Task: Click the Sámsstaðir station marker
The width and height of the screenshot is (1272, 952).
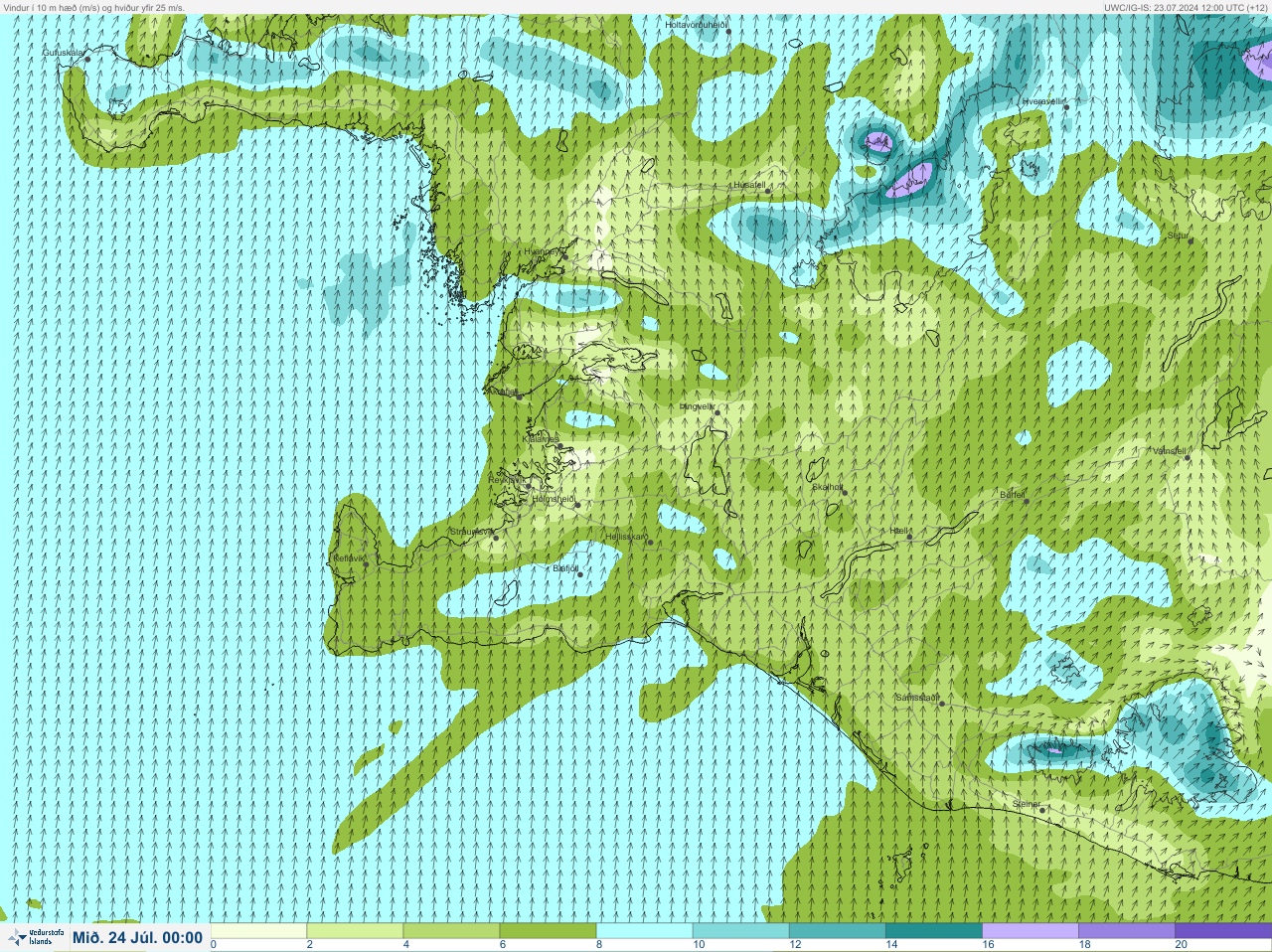Action: pyautogui.click(x=942, y=704)
